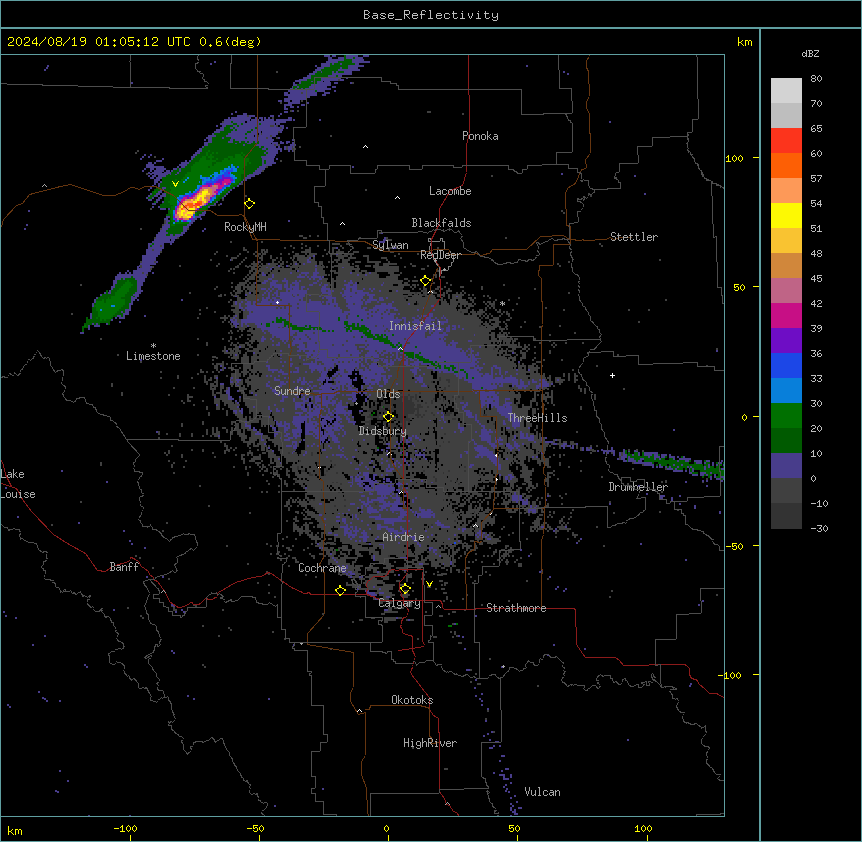Click the Base_Reflectivity title text
Image resolution: width=862 pixels, height=842 pixels.
pos(431,15)
